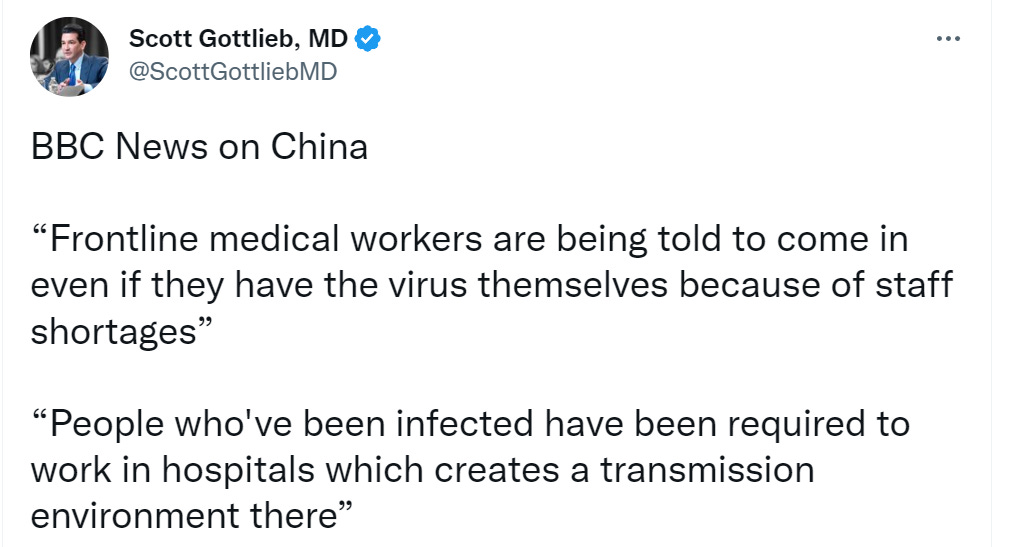Click the word 'themselves' in the first quote

(573, 286)
